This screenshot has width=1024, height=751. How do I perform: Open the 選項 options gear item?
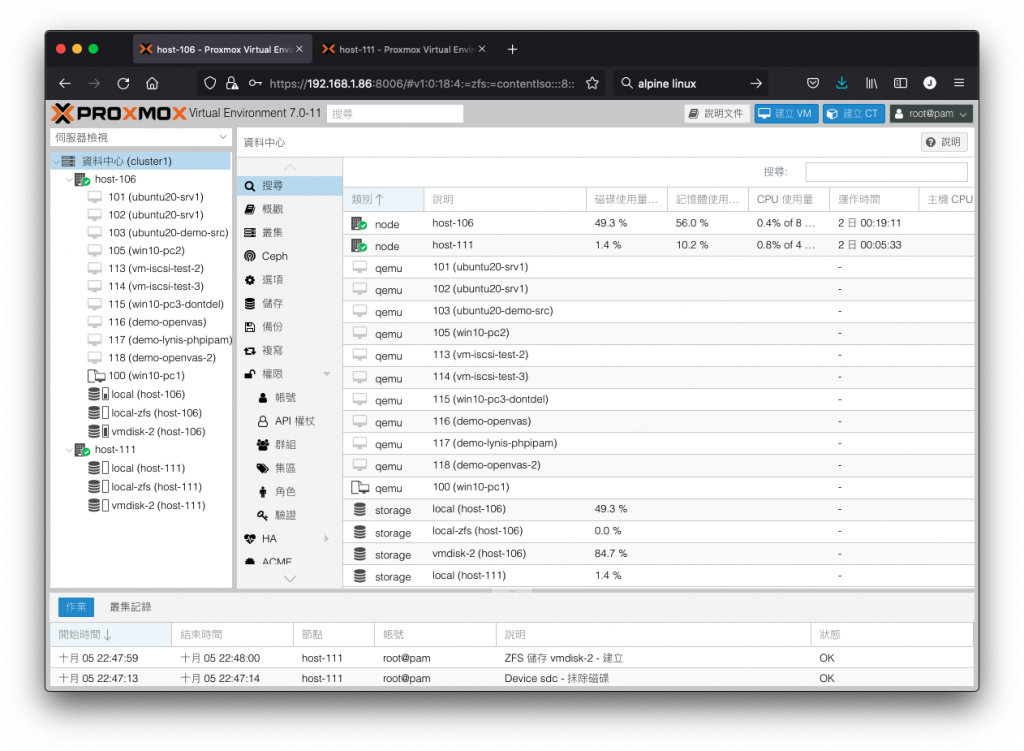tap(289, 280)
